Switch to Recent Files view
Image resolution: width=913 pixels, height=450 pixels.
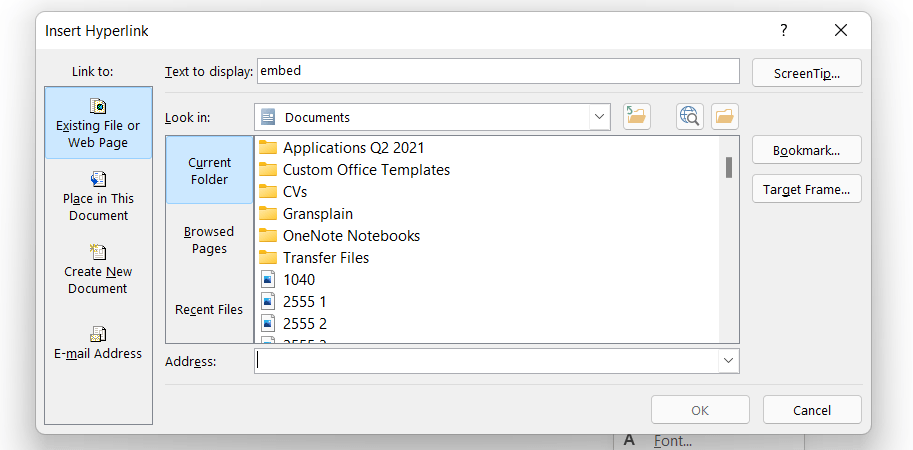[x=209, y=309]
